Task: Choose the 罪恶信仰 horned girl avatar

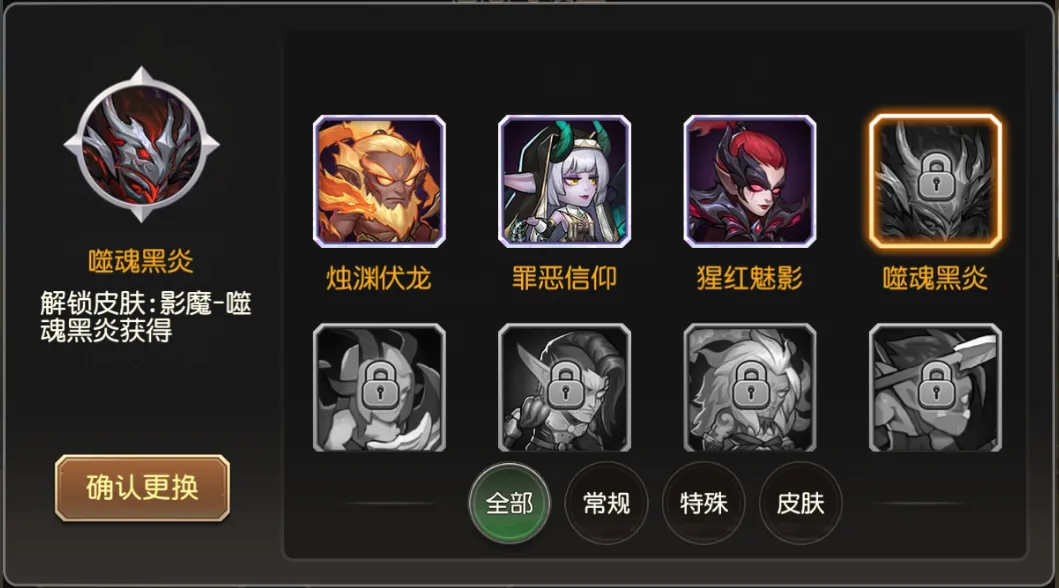Action: pos(564,181)
